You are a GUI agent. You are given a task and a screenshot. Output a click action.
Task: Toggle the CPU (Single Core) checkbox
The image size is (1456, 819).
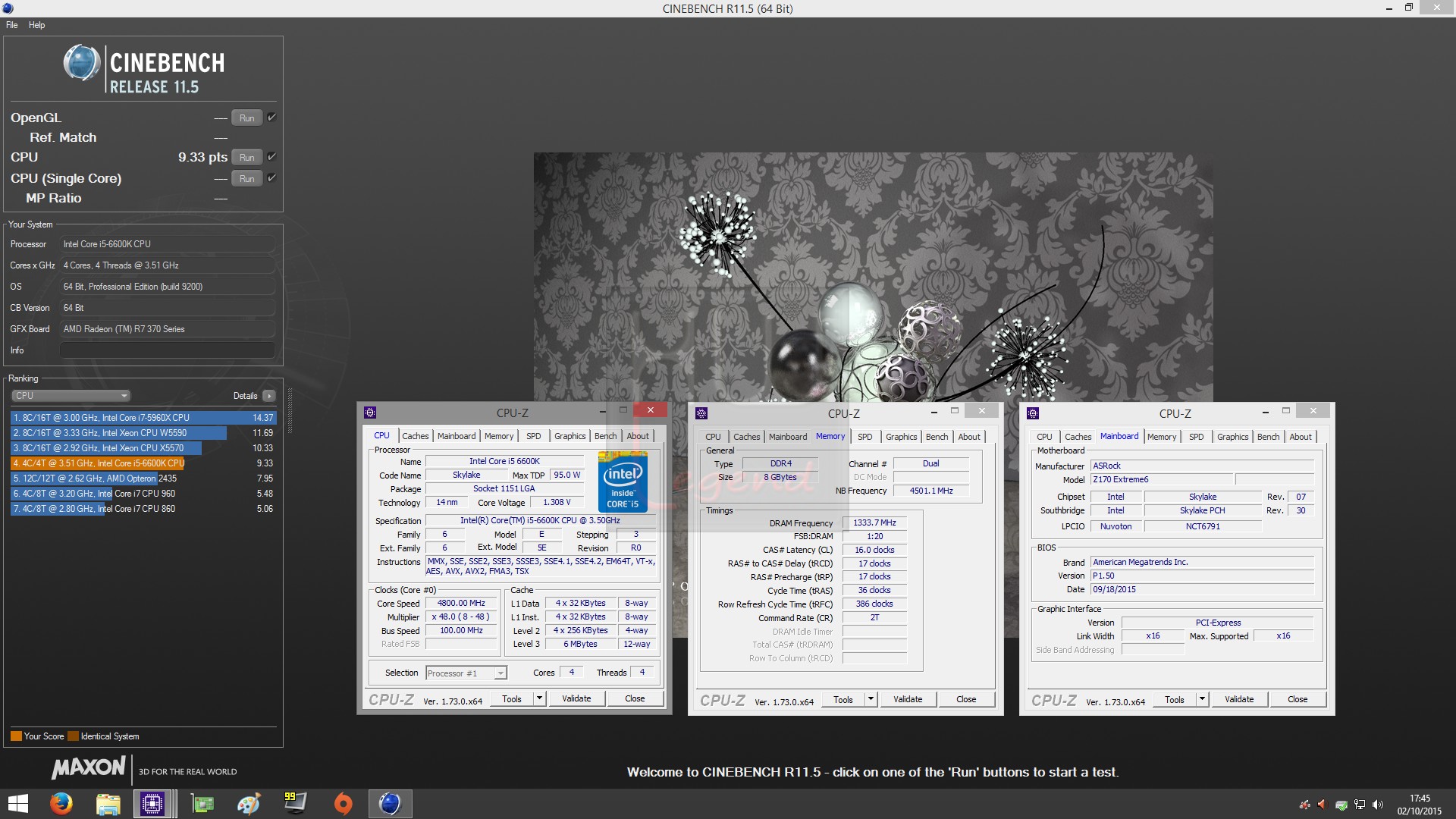pyautogui.click(x=271, y=178)
